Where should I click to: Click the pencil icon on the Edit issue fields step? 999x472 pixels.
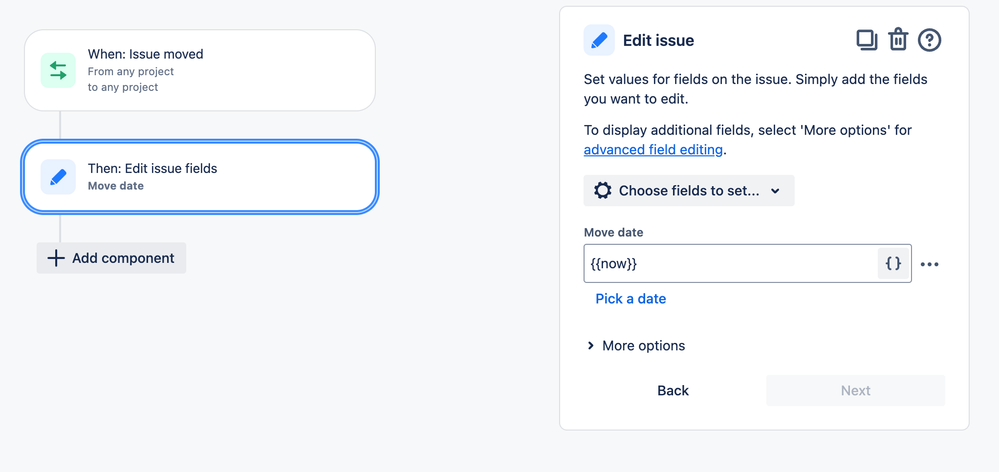click(58, 177)
